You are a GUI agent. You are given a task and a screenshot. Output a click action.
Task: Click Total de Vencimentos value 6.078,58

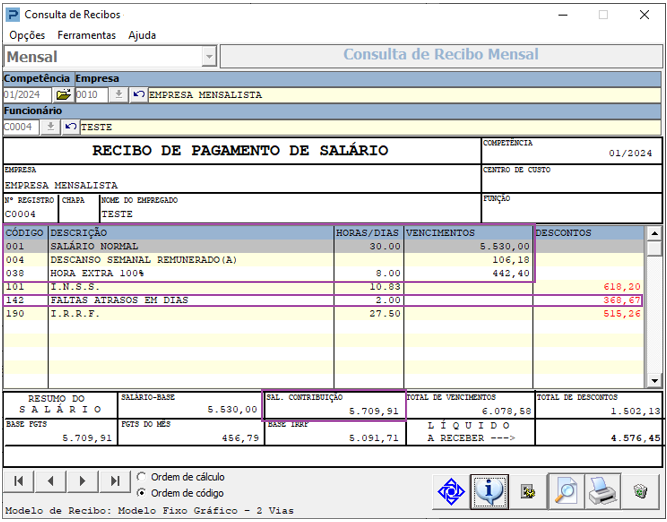(x=507, y=411)
